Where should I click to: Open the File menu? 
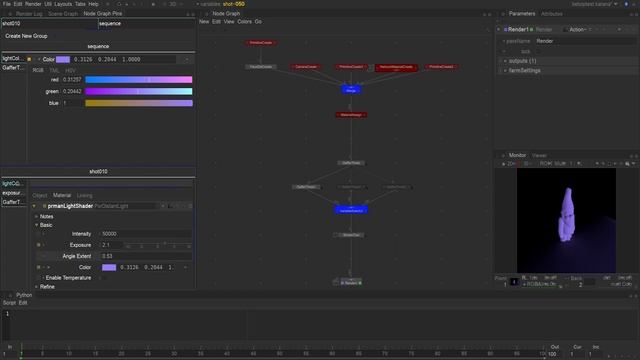pos(7,4)
